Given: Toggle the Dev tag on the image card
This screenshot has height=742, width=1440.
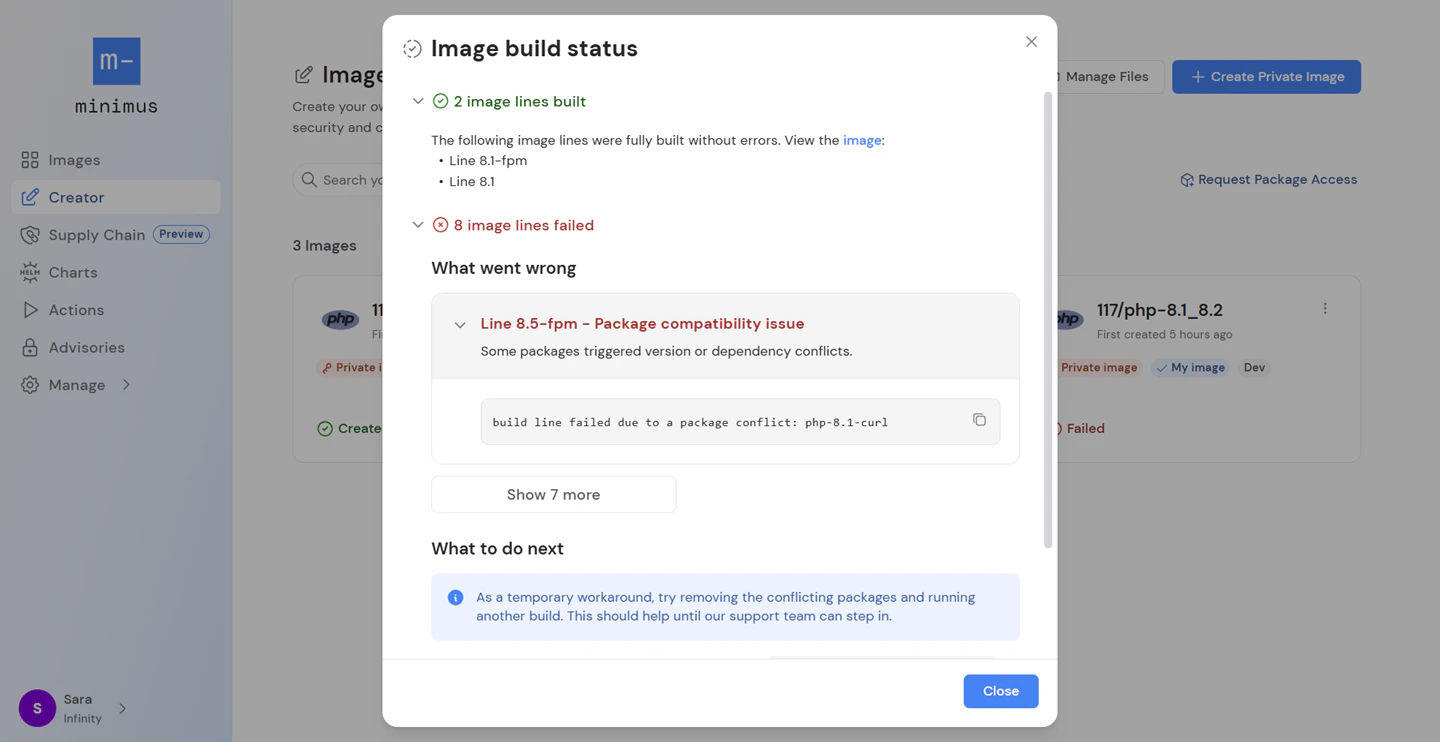Looking at the screenshot, I should [1254, 367].
